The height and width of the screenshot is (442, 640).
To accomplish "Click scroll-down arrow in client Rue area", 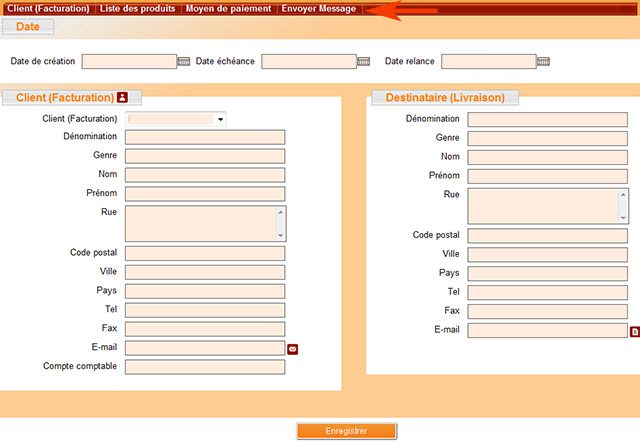I will click(x=280, y=235).
